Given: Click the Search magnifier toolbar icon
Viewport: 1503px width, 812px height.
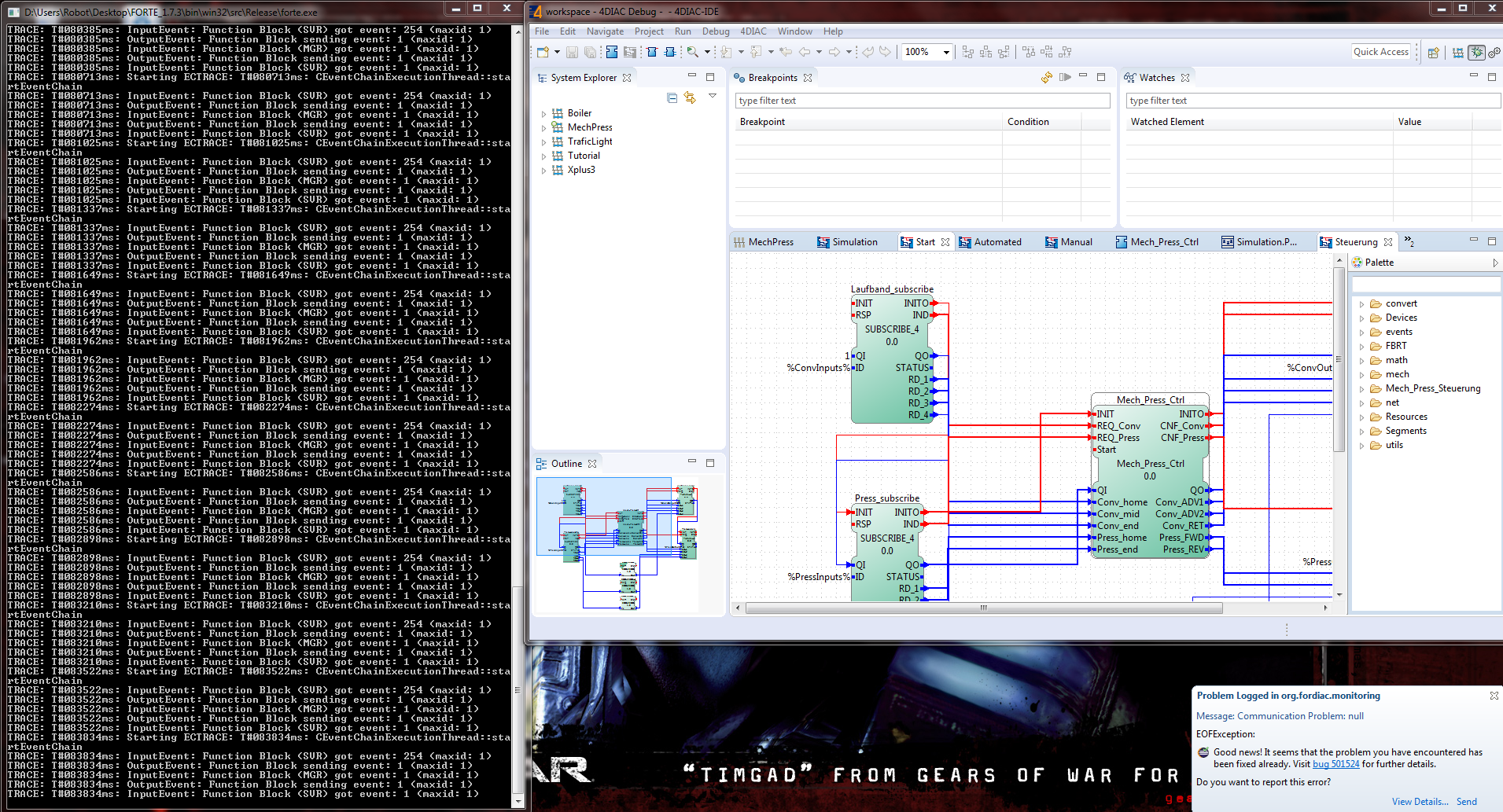Looking at the screenshot, I should (693, 52).
